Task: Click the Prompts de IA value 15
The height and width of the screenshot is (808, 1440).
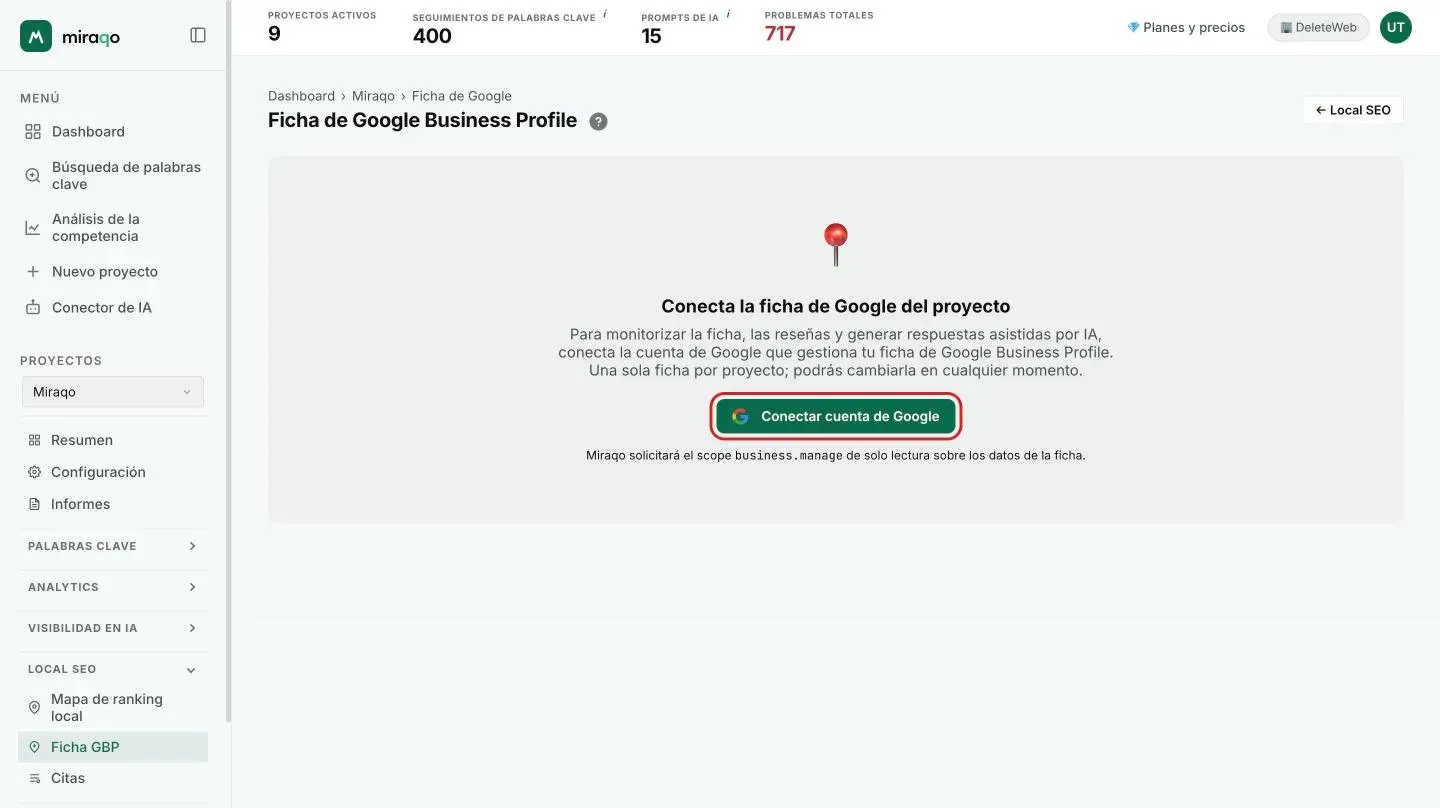Action: [651, 36]
